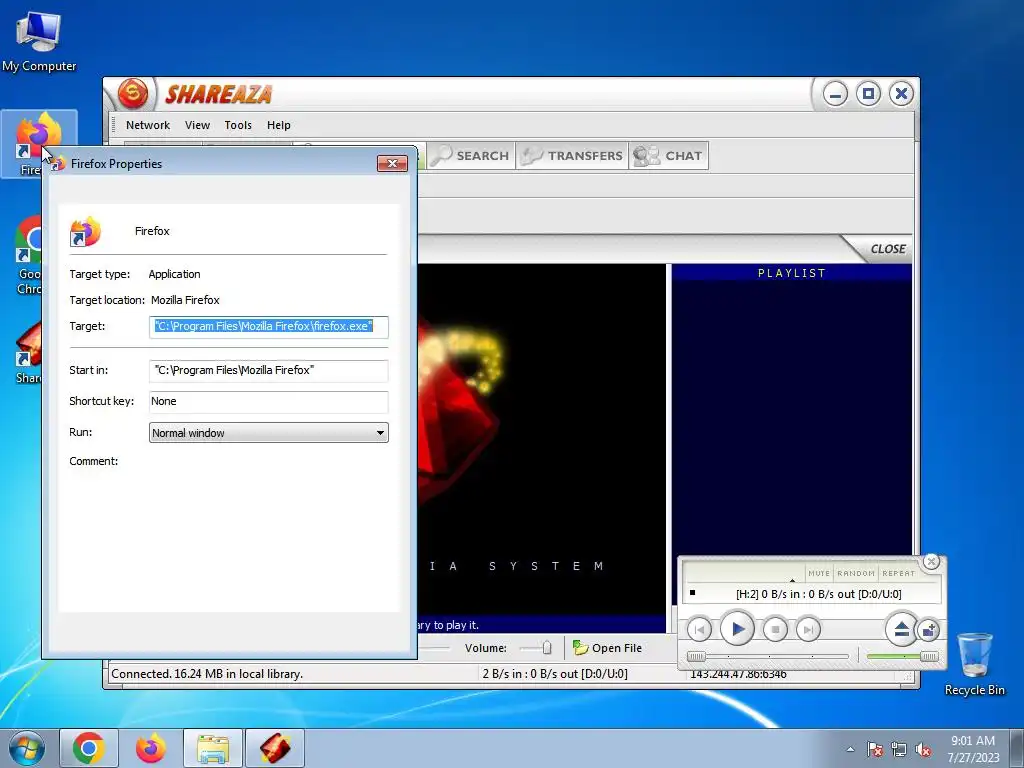Click the eject/open button in mini player
Image resolution: width=1024 pixels, height=768 pixels.
901,630
